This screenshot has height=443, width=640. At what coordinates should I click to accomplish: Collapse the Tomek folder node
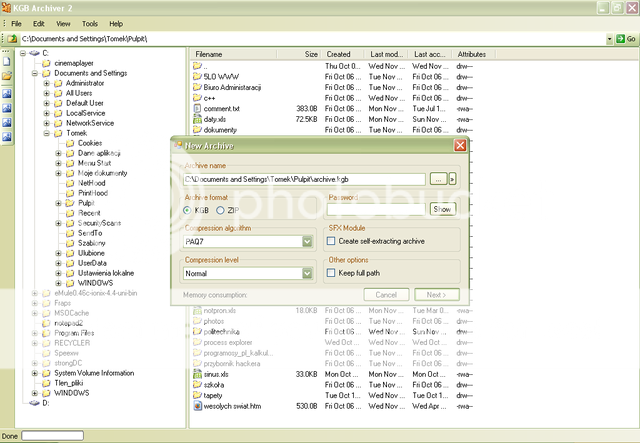47,133
